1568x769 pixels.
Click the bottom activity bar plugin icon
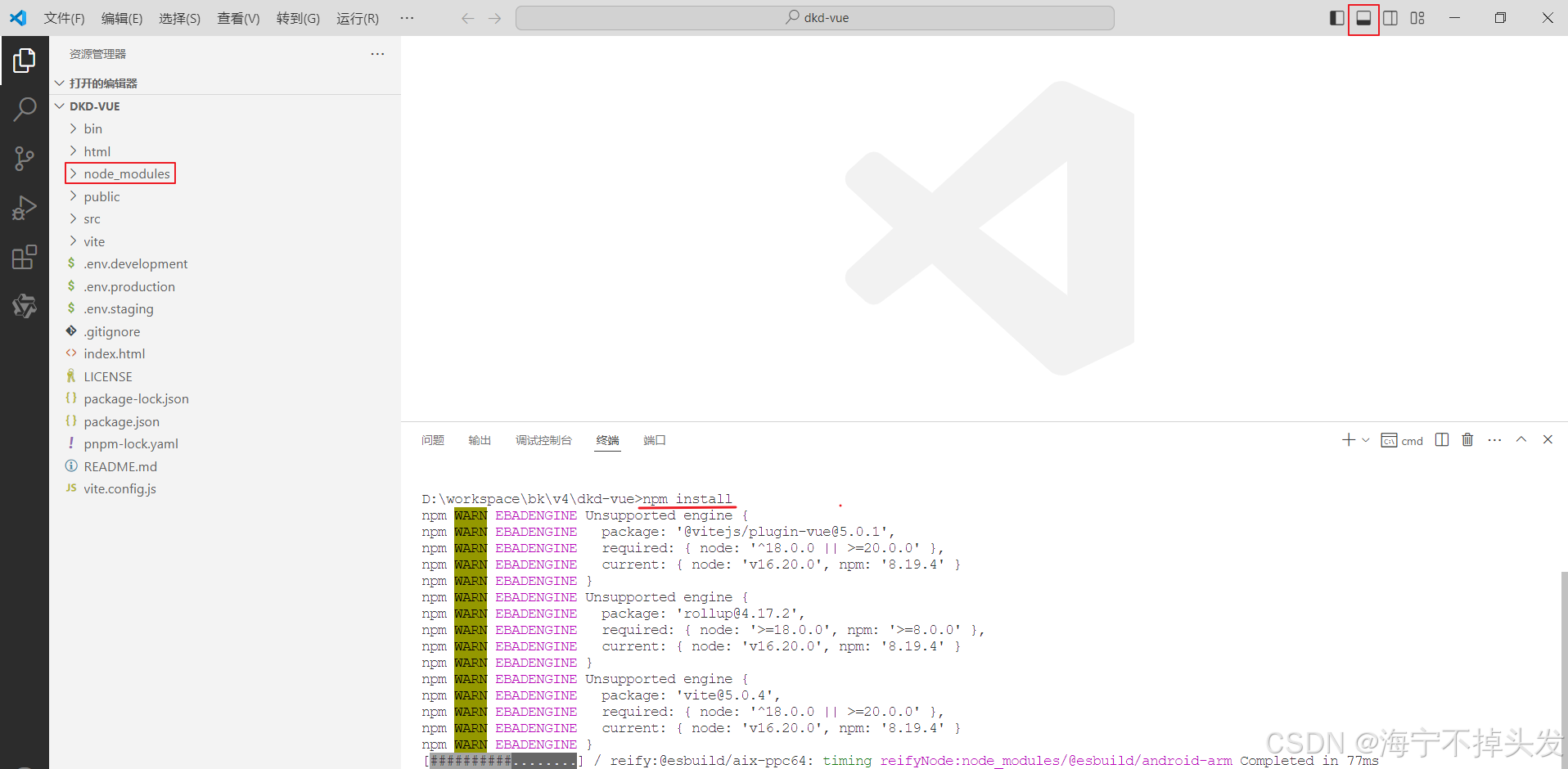coord(25,306)
